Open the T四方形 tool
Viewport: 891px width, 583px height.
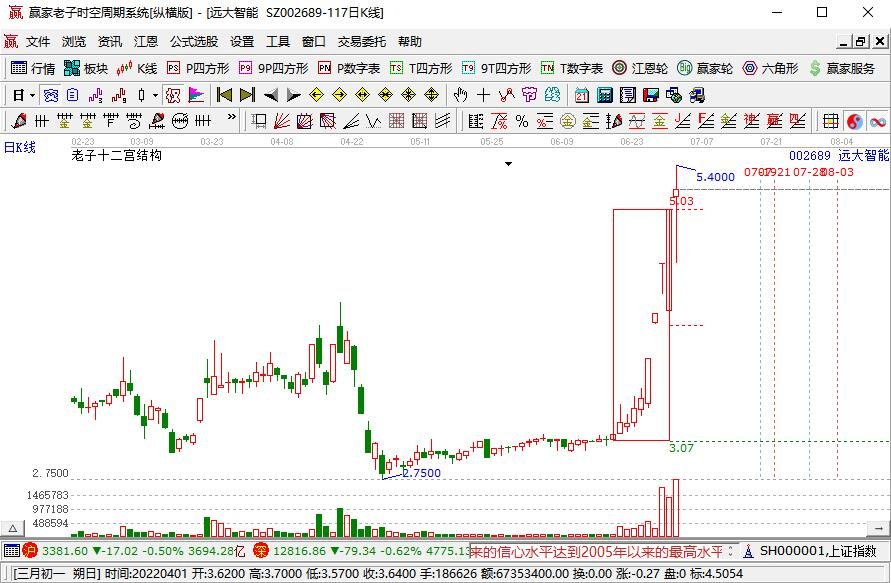point(421,68)
